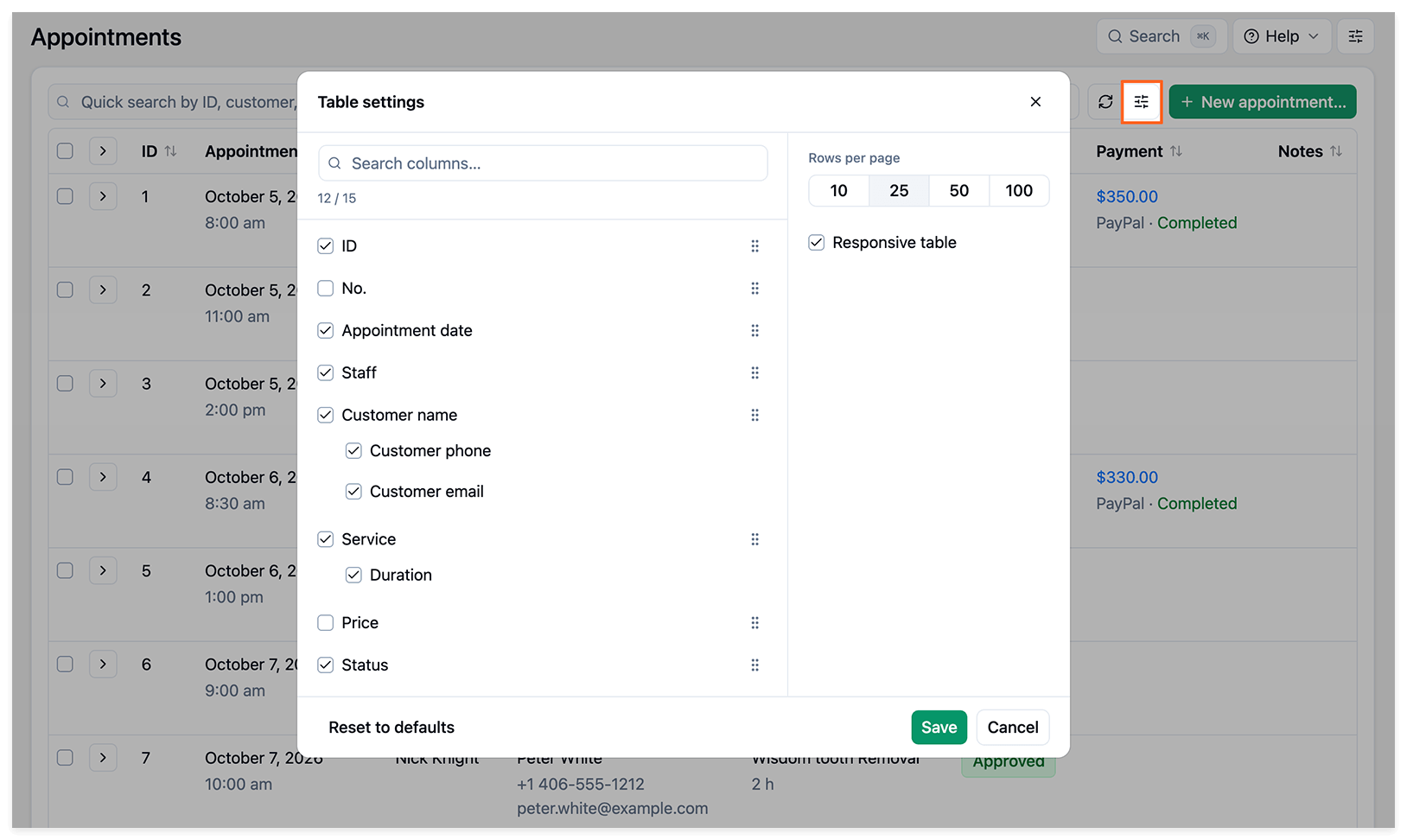Screen dimensions: 1407x840
Task: Click the top-right page settings icon
Action: coord(1355,36)
